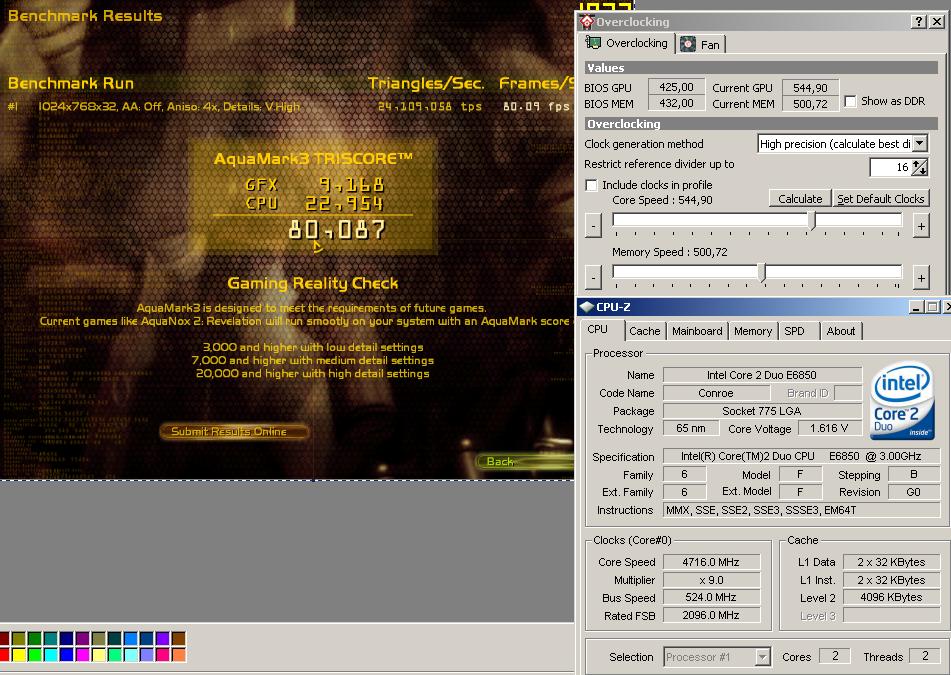
Task: Minimize the CPU-Z window
Action: click(x=917, y=307)
